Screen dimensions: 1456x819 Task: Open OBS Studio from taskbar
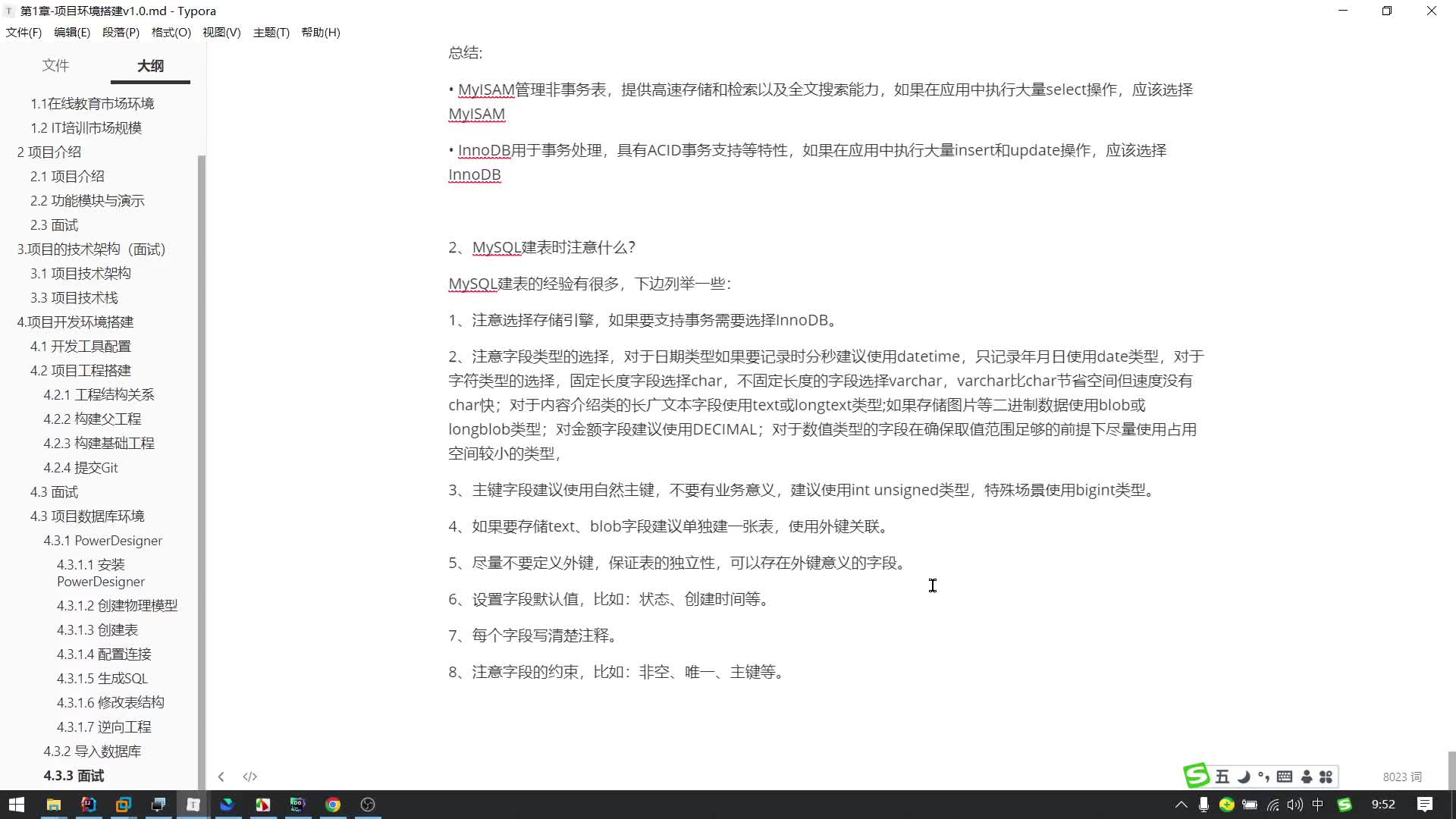(x=367, y=805)
